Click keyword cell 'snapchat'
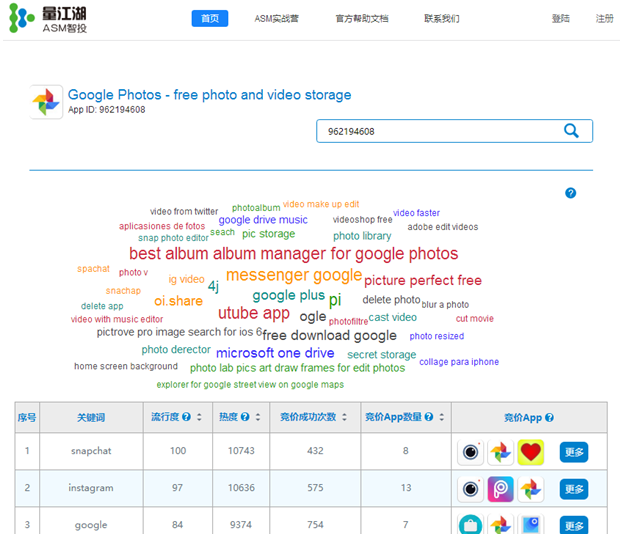The width and height of the screenshot is (620, 534). pyautogui.click(x=91, y=451)
